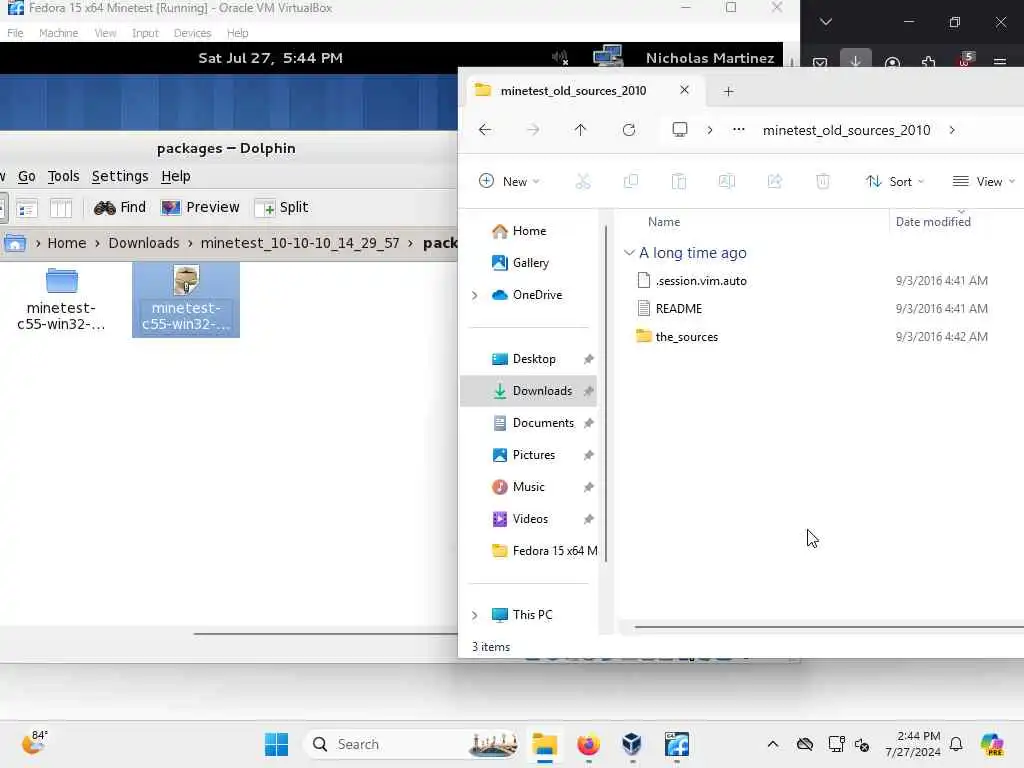Click the Fedora network icon
Image resolution: width=1024 pixels, height=768 pixels.
click(608, 57)
